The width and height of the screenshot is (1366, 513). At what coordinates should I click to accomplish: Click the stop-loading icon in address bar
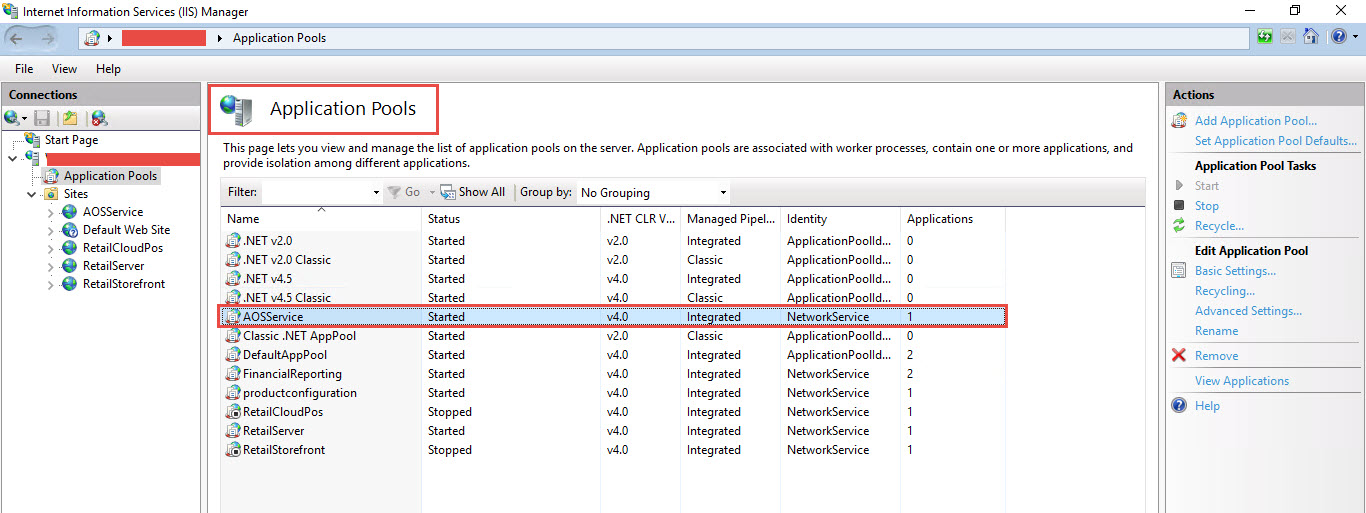point(1288,38)
